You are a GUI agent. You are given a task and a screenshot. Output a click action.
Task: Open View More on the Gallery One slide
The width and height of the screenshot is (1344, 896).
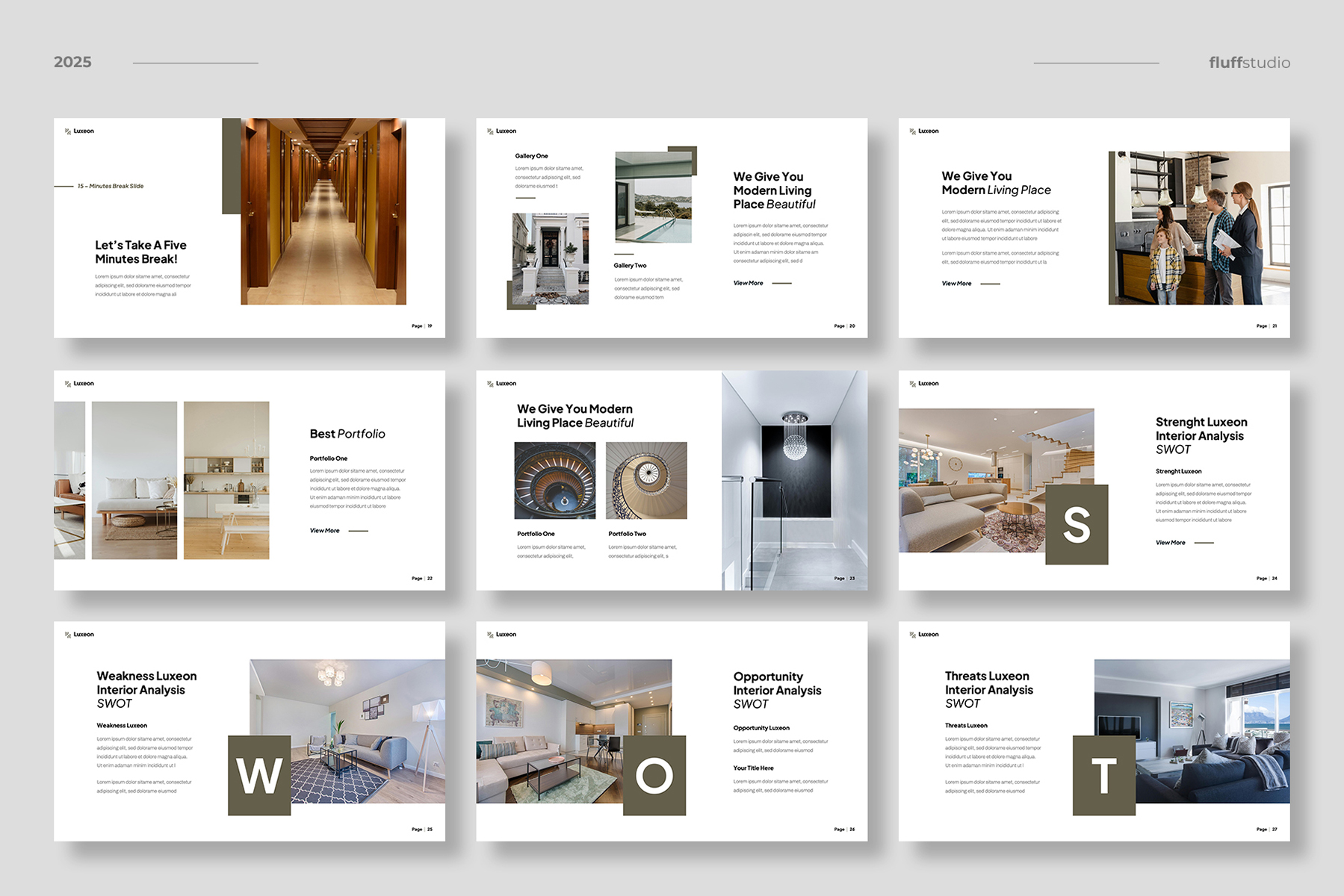pyautogui.click(x=749, y=284)
